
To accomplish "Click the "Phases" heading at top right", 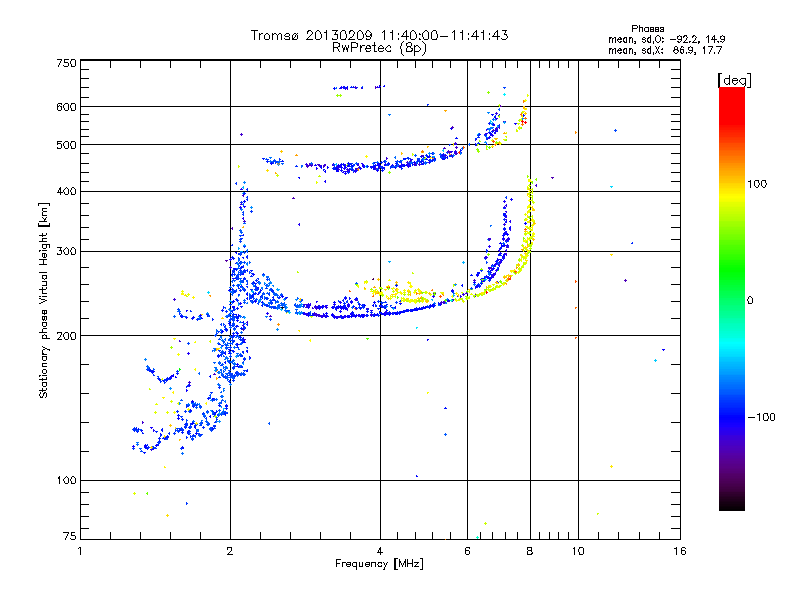I will pos(647,29).
